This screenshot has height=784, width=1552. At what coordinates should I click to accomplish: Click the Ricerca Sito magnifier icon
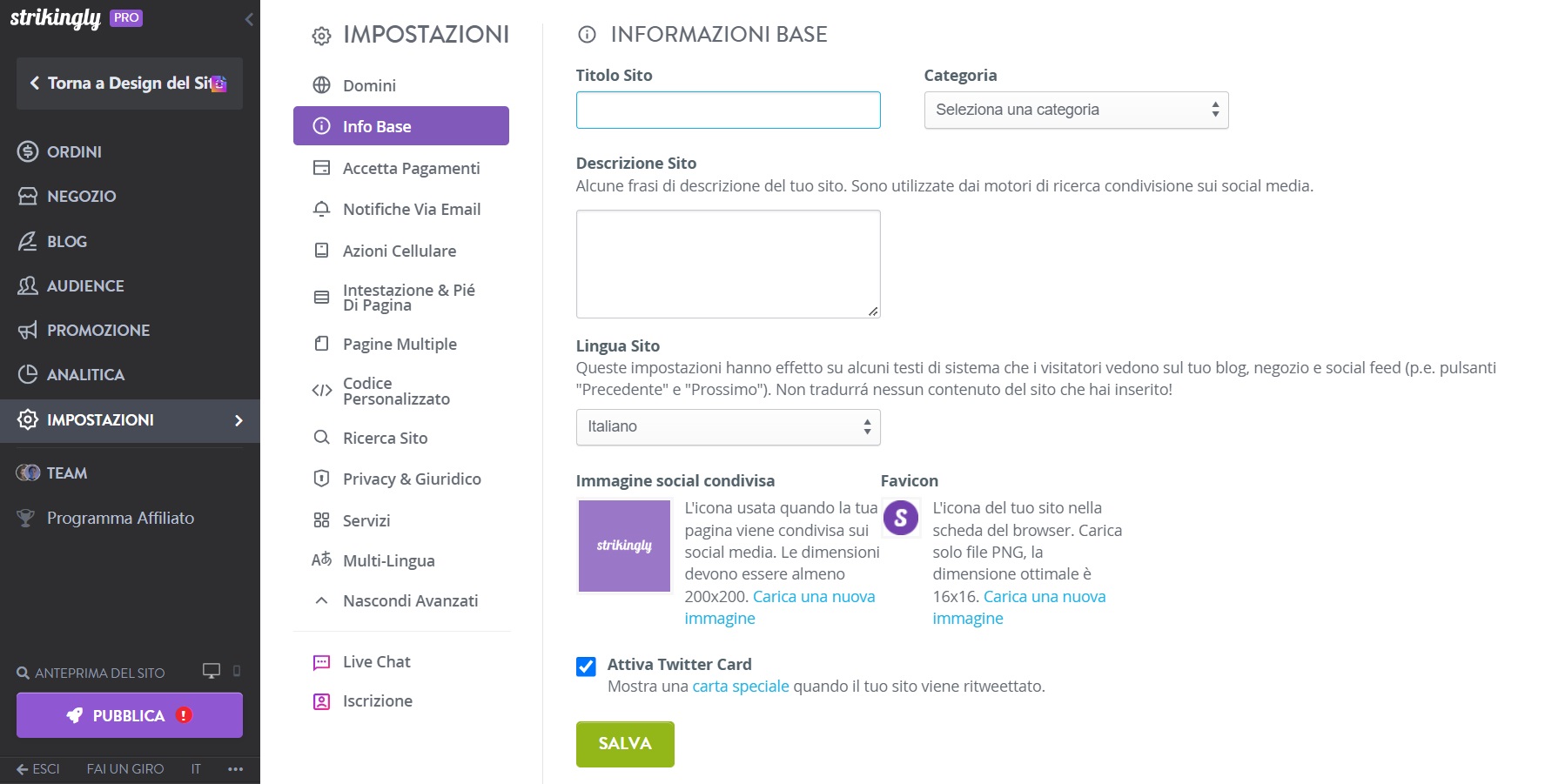(x=321, y=438)
